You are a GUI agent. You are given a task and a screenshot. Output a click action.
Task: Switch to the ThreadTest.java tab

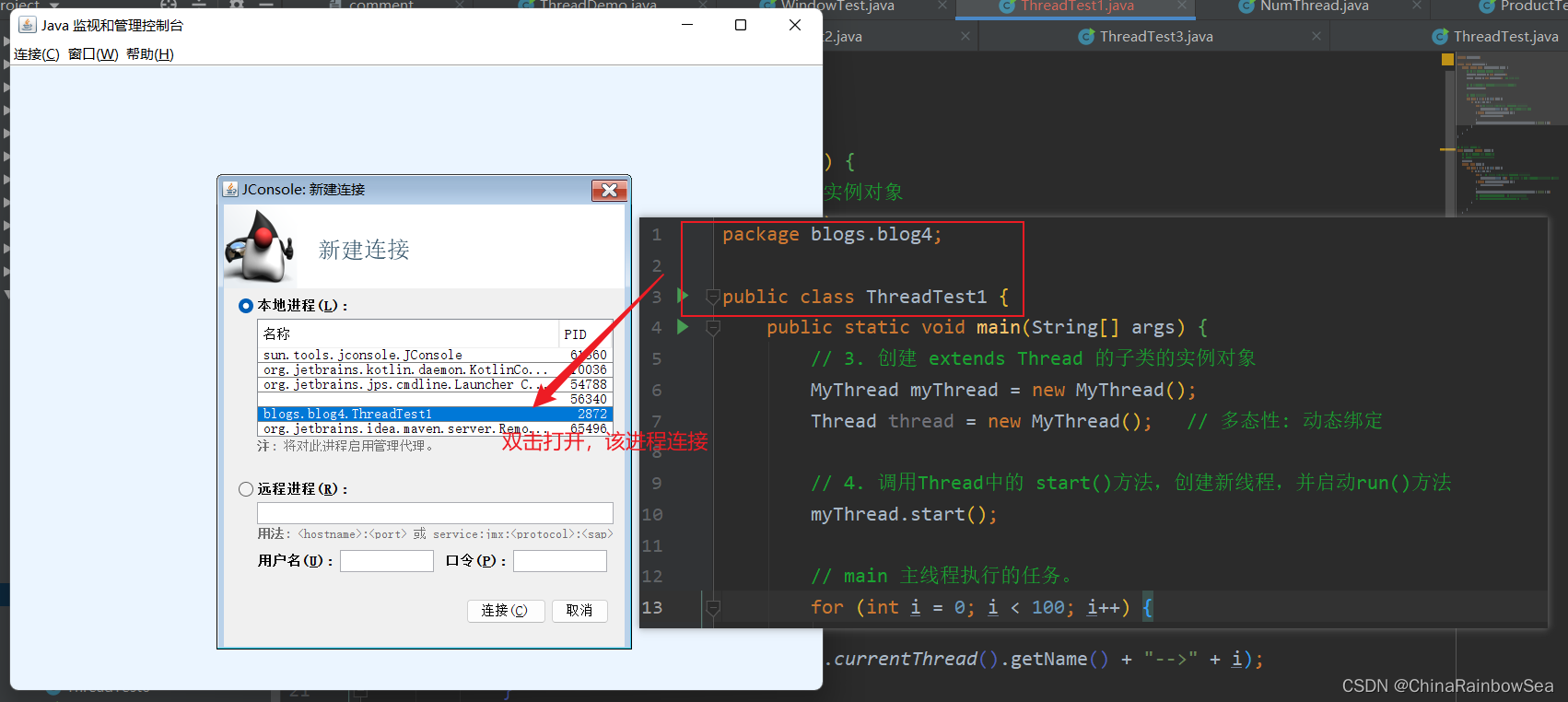[x=1505, y=37]
